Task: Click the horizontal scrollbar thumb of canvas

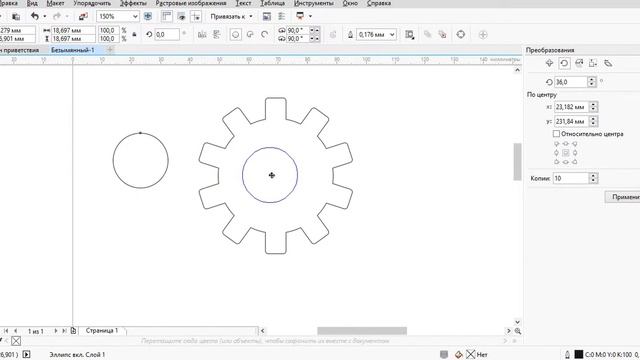Action: tap(362, 331)
